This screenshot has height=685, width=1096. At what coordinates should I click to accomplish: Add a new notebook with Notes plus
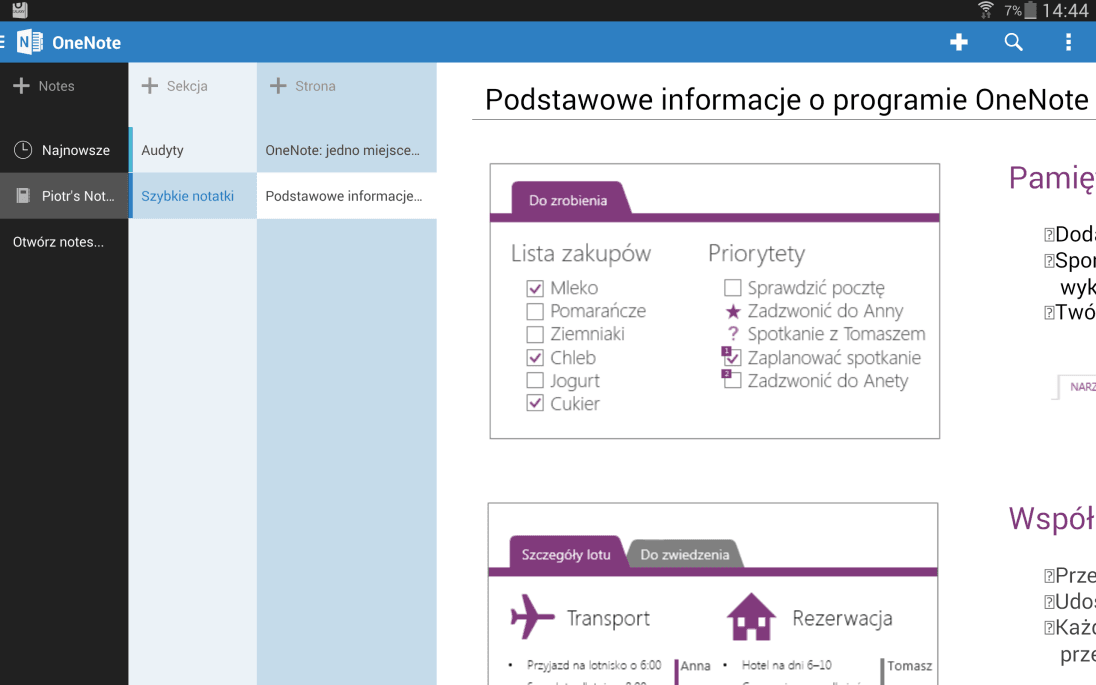(44, 86)
